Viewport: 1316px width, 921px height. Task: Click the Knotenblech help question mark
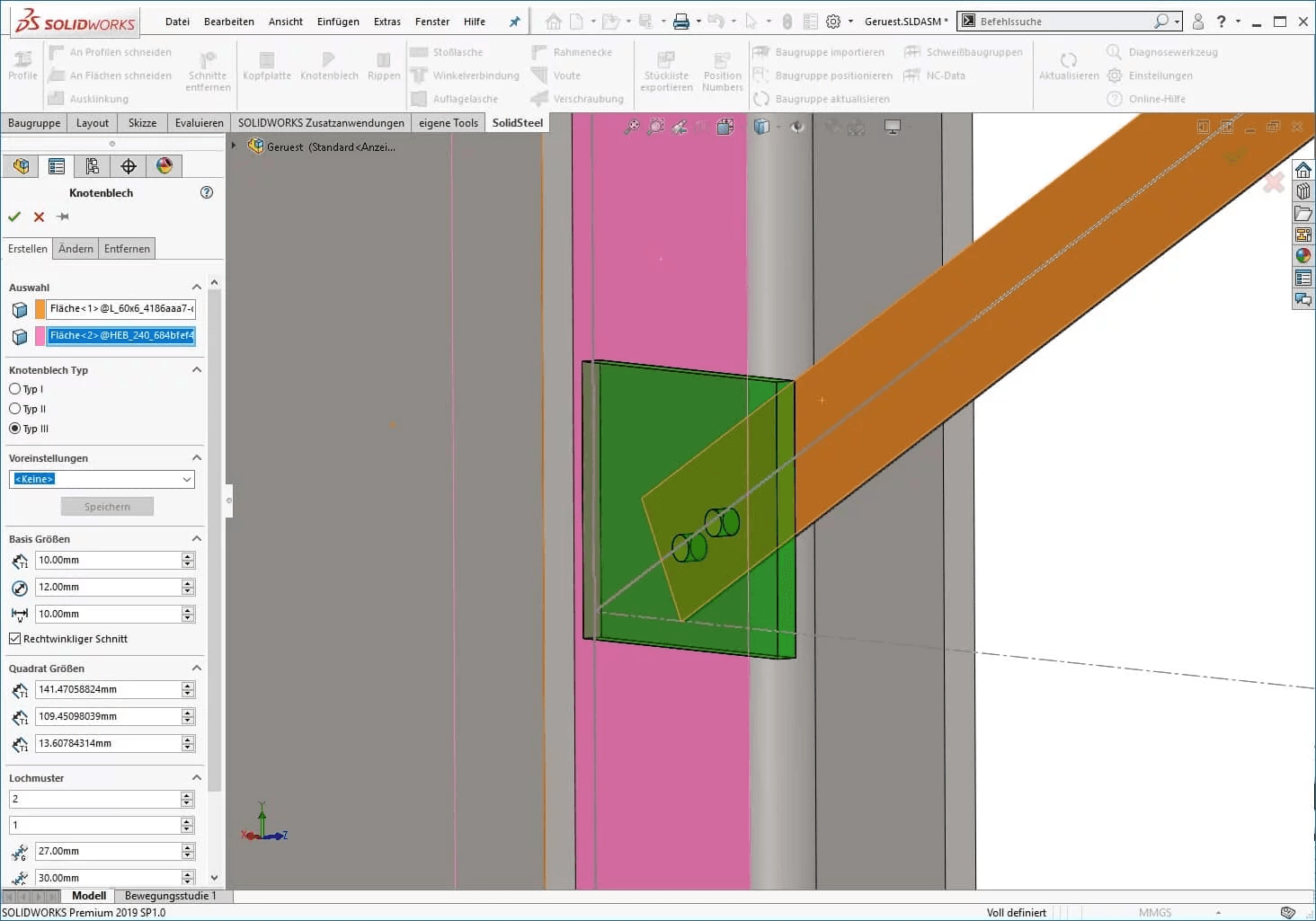click(x=207, y=192)
